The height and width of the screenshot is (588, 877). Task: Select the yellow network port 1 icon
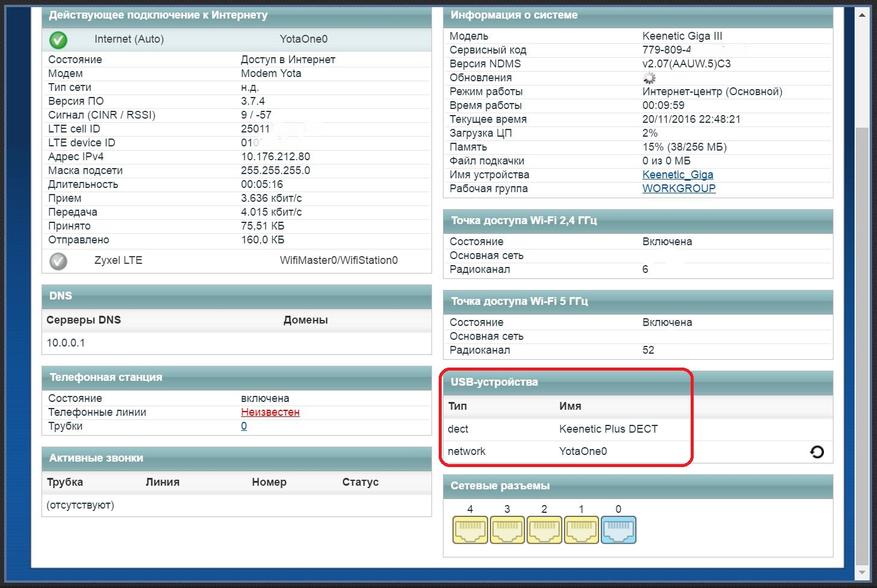(x=581, y=529)
